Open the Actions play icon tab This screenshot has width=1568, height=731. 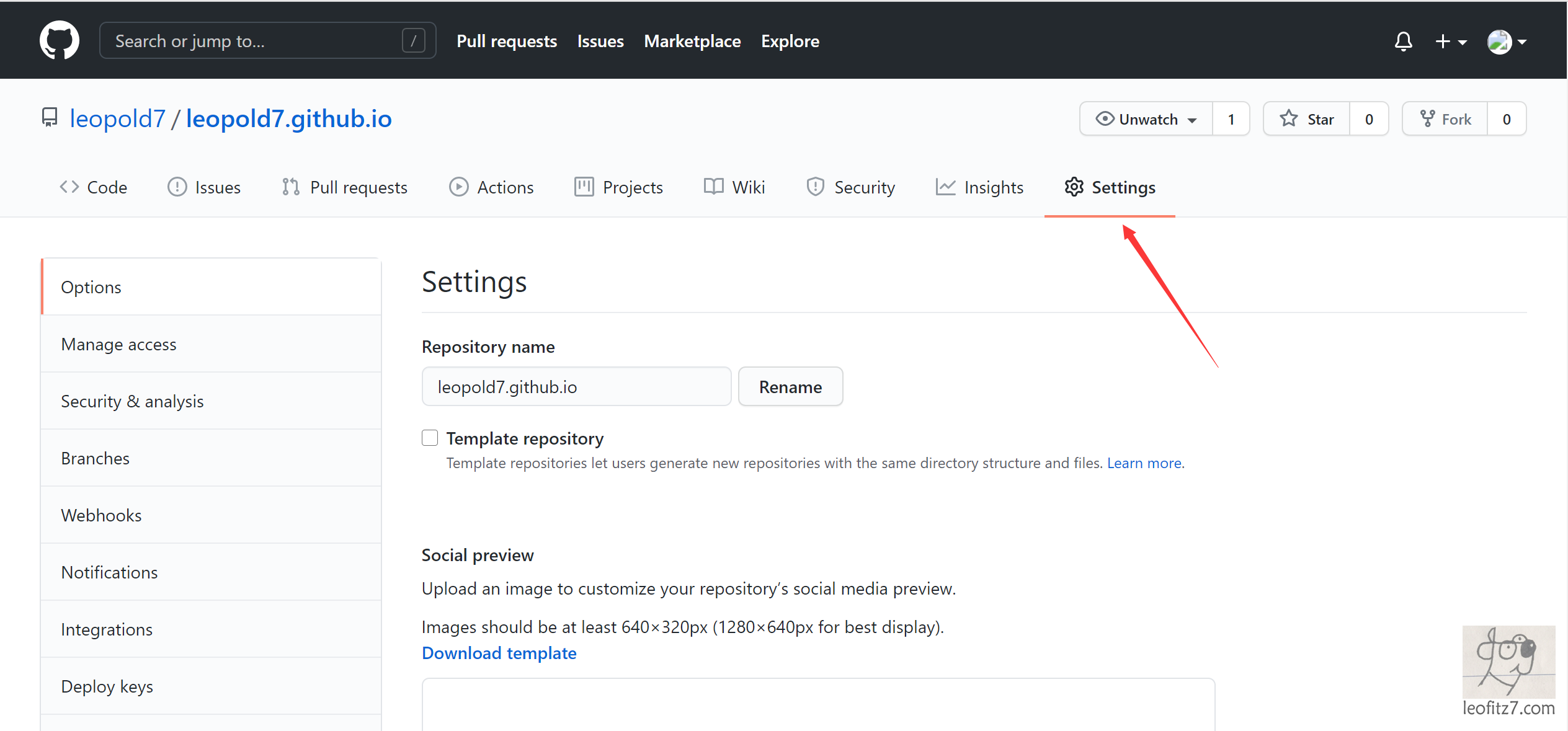[458, 187]
